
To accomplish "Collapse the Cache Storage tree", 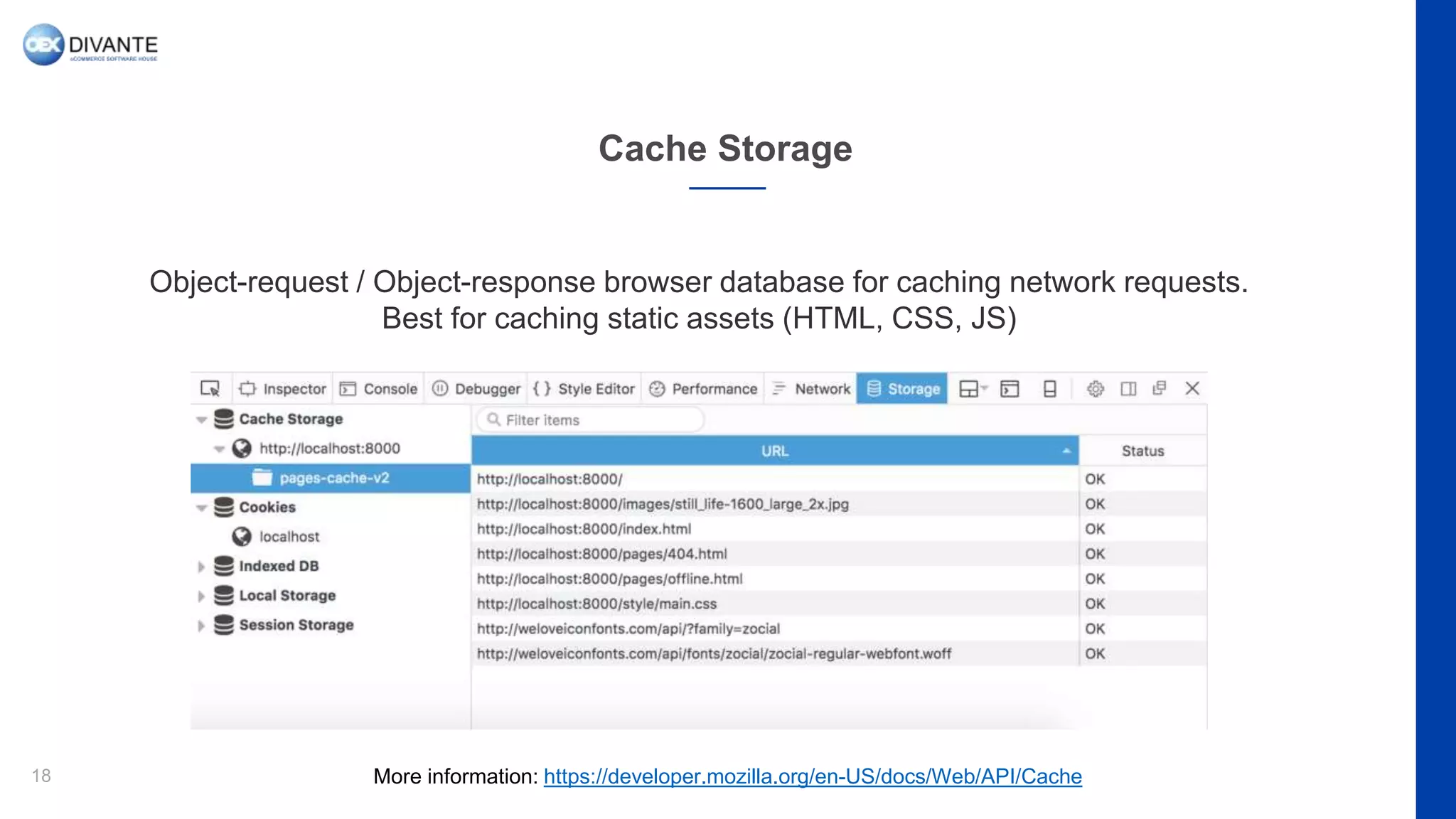I will coord(202,419).
